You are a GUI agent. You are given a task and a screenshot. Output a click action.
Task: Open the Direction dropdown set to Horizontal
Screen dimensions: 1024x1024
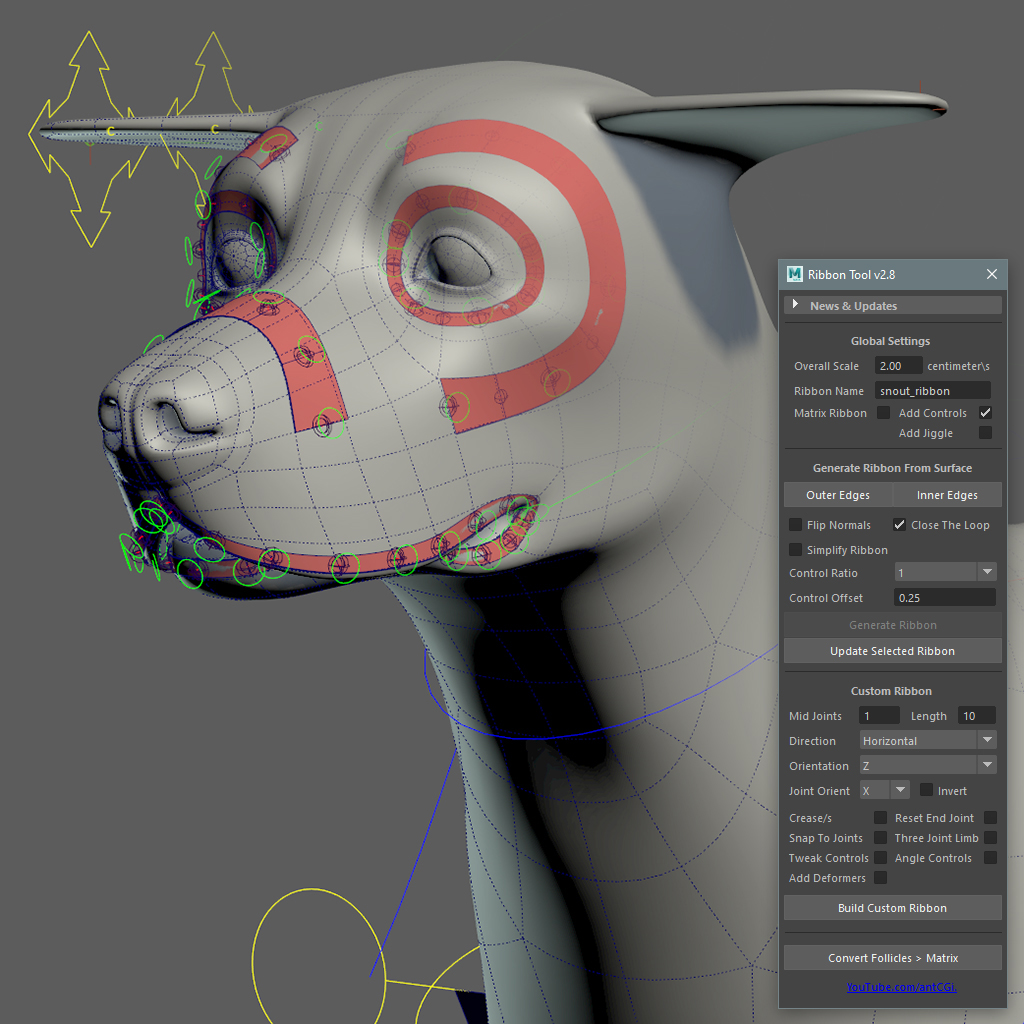pos(928,741)
